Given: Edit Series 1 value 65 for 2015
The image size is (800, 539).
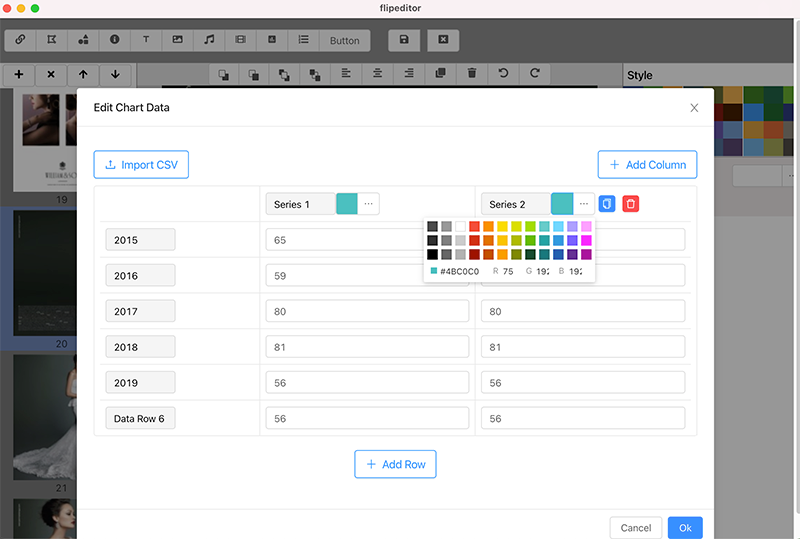Looking at the screenshot, I should tap(344, 240).
